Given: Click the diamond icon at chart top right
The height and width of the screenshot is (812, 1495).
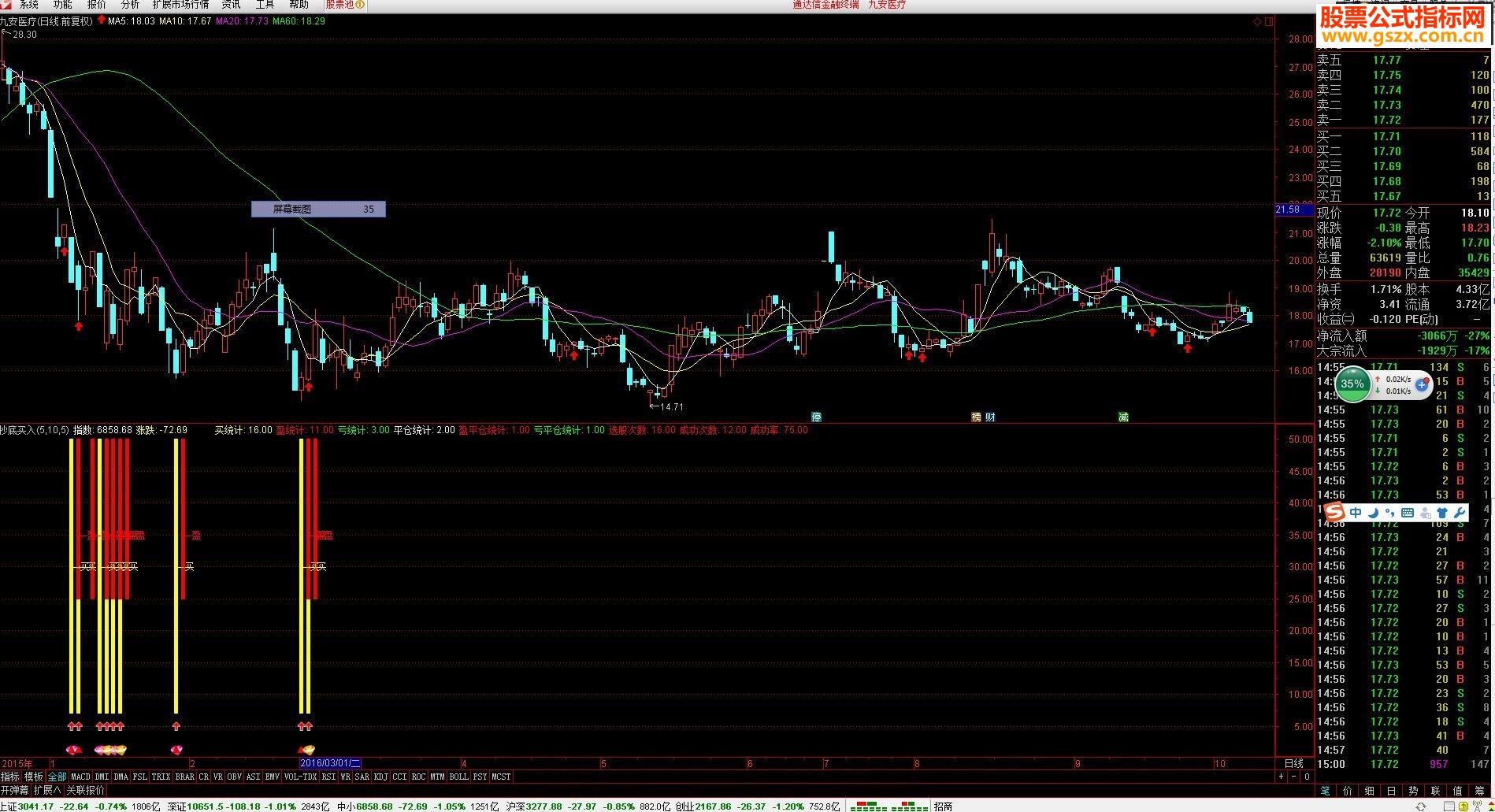Looking at the screenshot, I should point(1257,22).
